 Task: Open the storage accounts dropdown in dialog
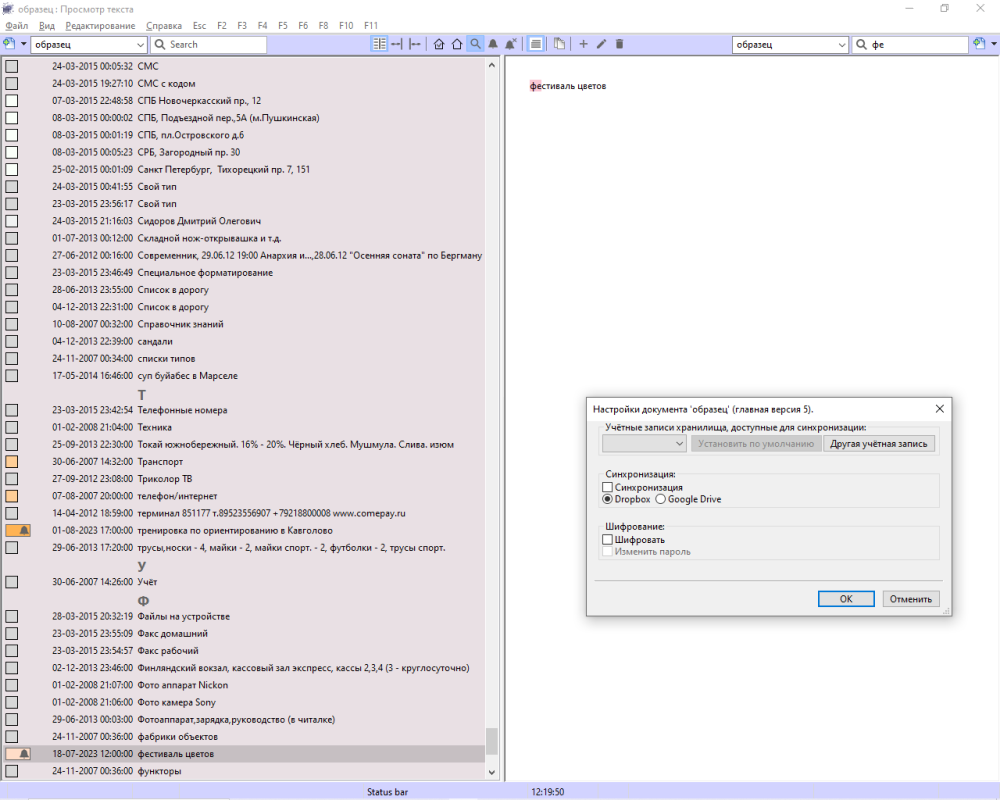click(644, 443)
